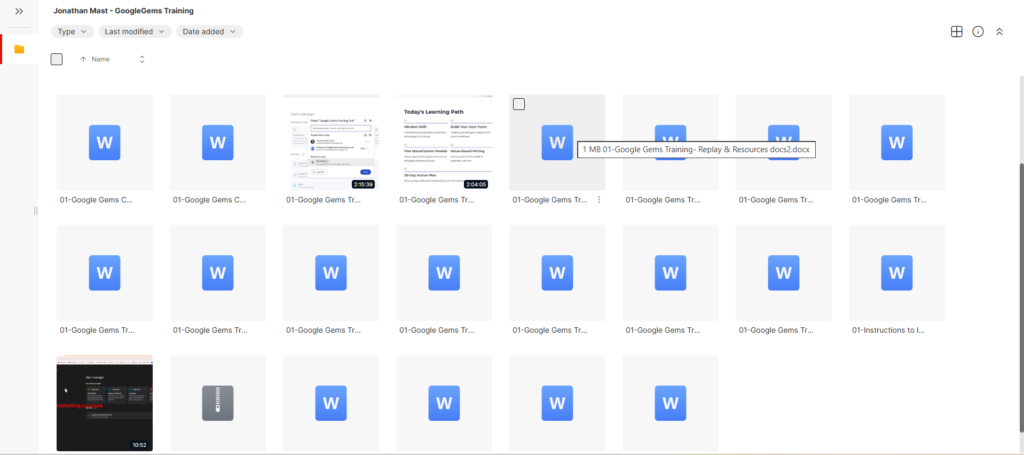This screenshot has height=455, width=1024.
Task: Open the Type filter dropdown
Action: (72, 31)
